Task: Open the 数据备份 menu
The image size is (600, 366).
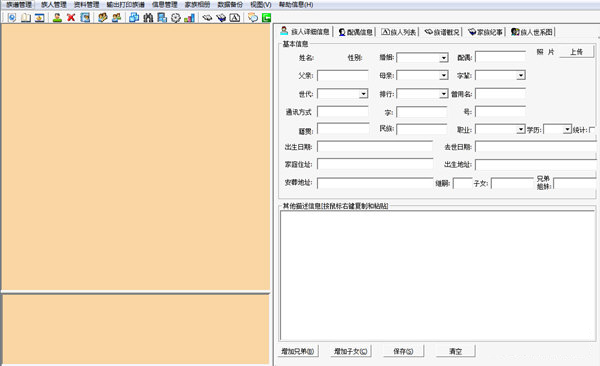Action: (230, 5)
